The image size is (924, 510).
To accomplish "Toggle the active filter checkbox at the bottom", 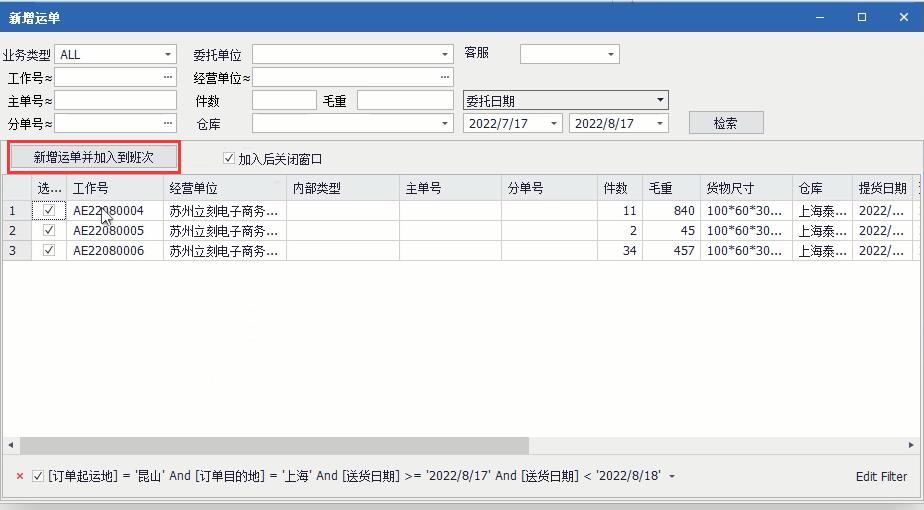I will [x=38, y=477].
